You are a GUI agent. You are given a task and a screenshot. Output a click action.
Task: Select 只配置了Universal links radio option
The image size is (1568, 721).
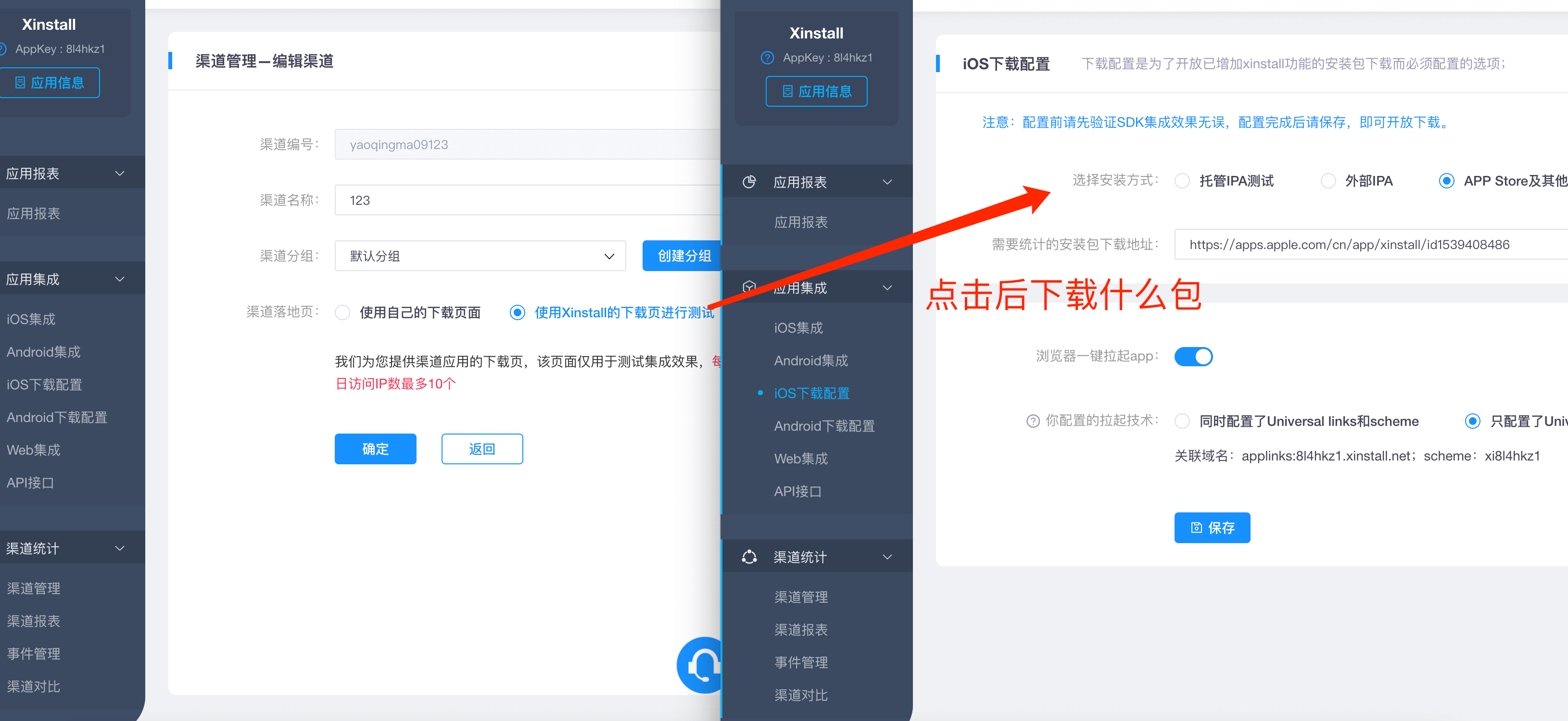1472,421
